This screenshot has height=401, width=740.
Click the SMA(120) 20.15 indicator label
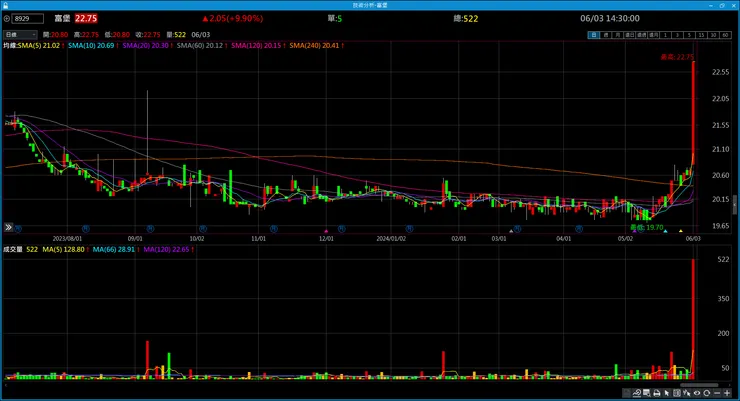[256, 45]
